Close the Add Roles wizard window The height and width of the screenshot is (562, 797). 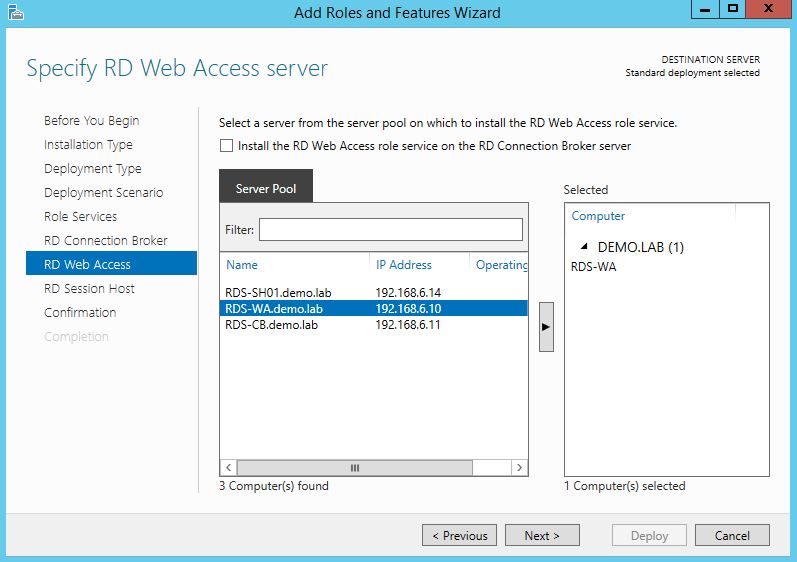coord(770,10)
